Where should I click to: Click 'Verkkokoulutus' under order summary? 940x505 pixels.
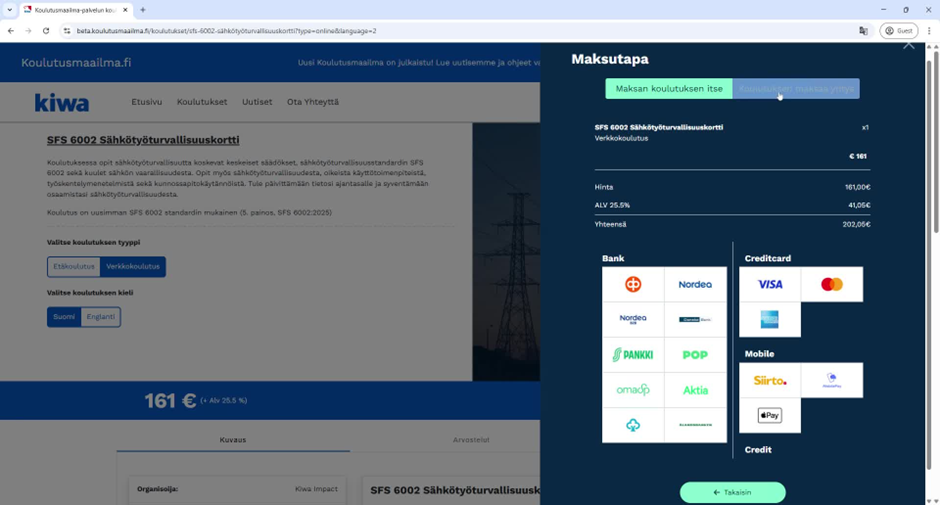coord(621,138)
